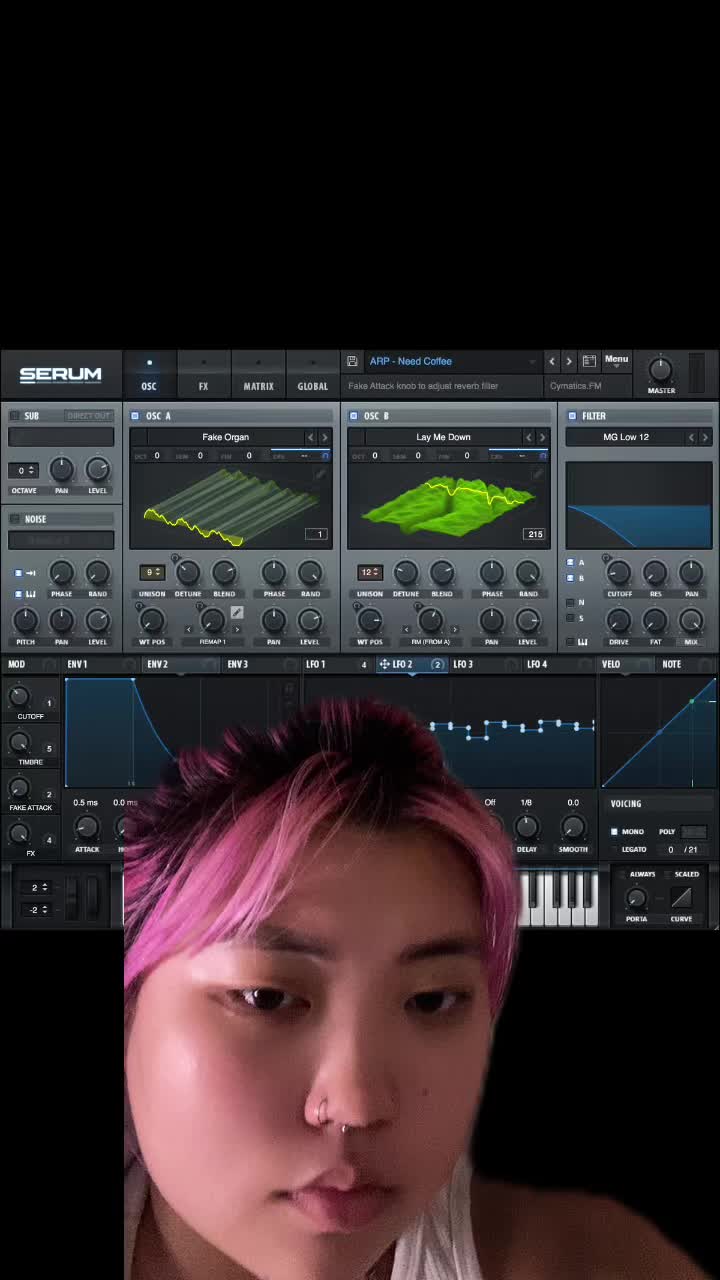Go to next wavetable after Fake Organ
The image size is (720, 1280).
coord(324,437)
